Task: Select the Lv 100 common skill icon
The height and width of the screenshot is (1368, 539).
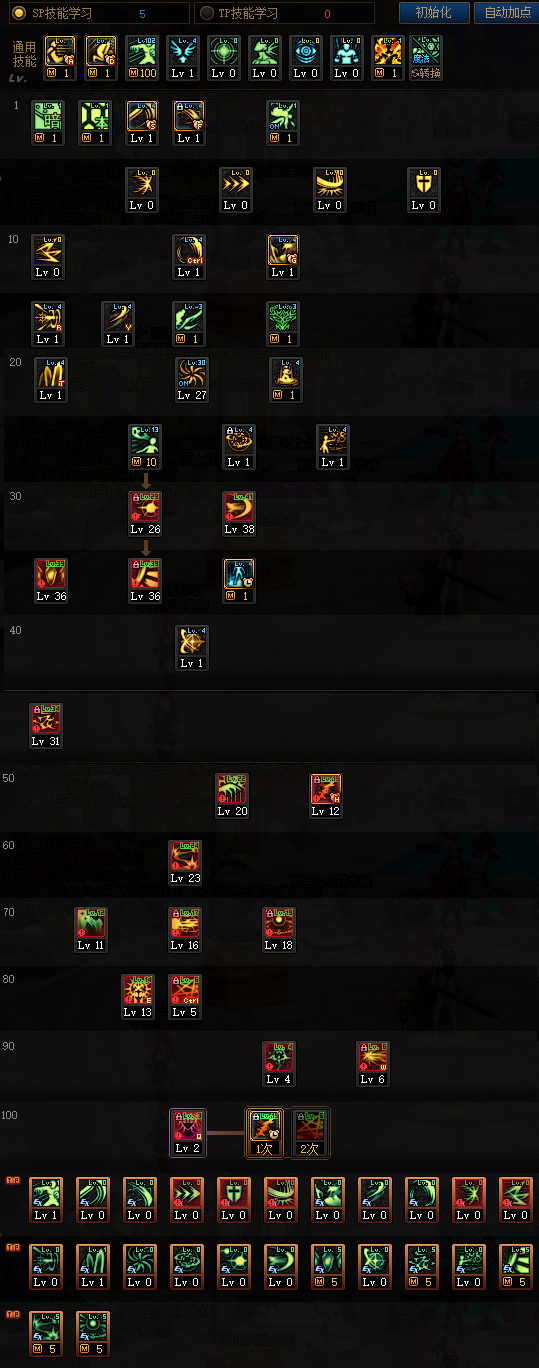Action: click(143, 58)
